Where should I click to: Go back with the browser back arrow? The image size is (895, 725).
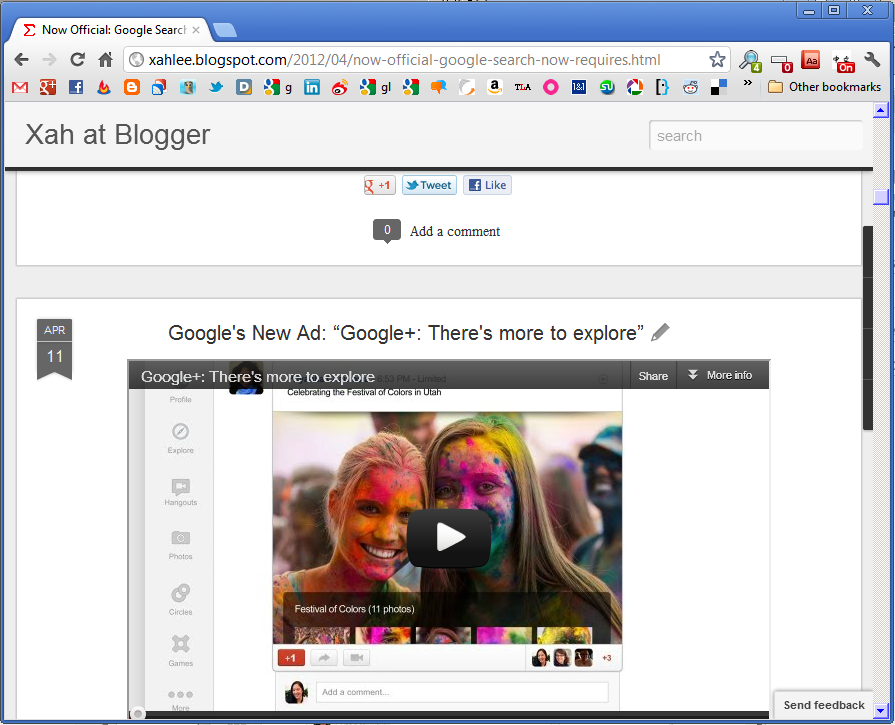pyautogui.click(x=22, y=59)
